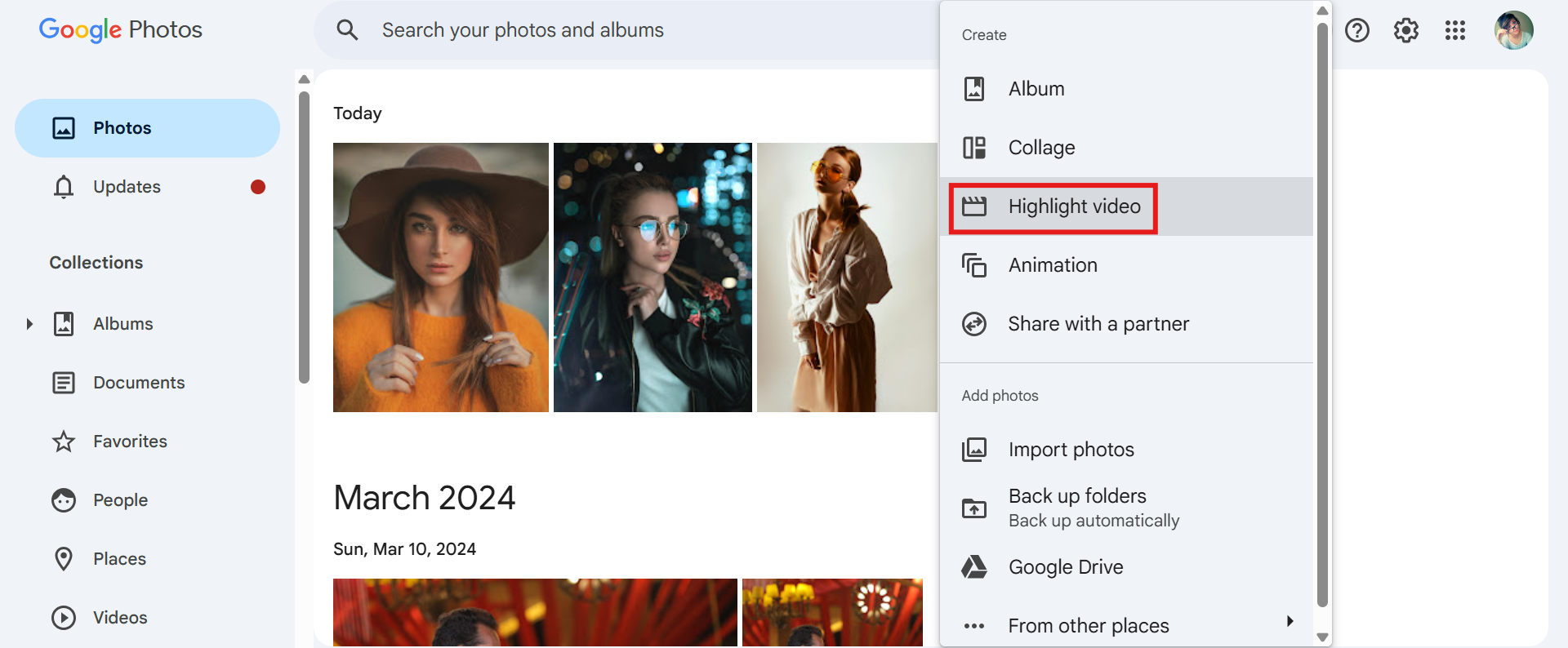
Task: Open People face icon in sidebar
Action: pyautogui.click(x=64, y=500)
